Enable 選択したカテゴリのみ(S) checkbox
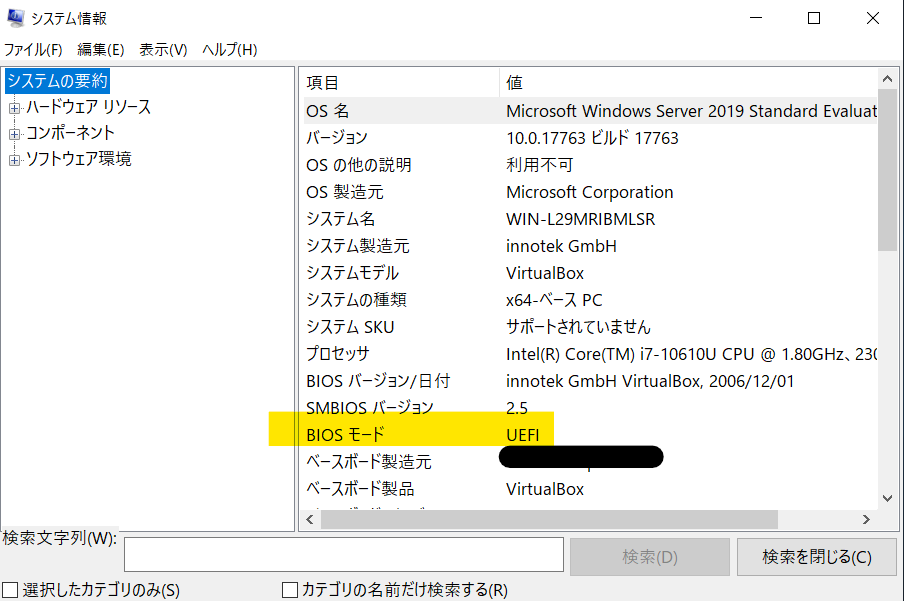 (x=10, y=590)
